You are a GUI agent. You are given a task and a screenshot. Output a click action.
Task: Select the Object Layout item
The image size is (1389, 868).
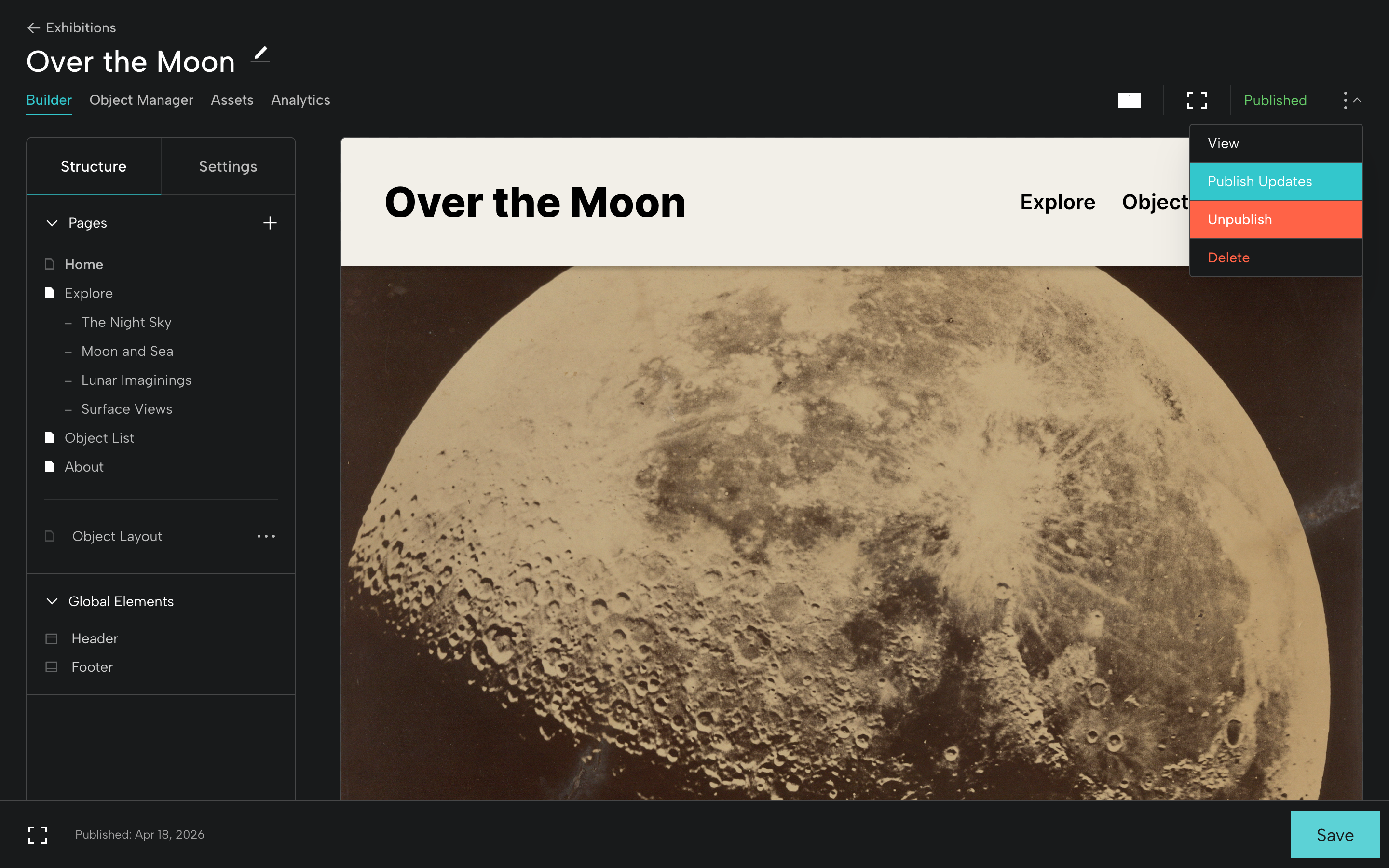pos(117,536)
